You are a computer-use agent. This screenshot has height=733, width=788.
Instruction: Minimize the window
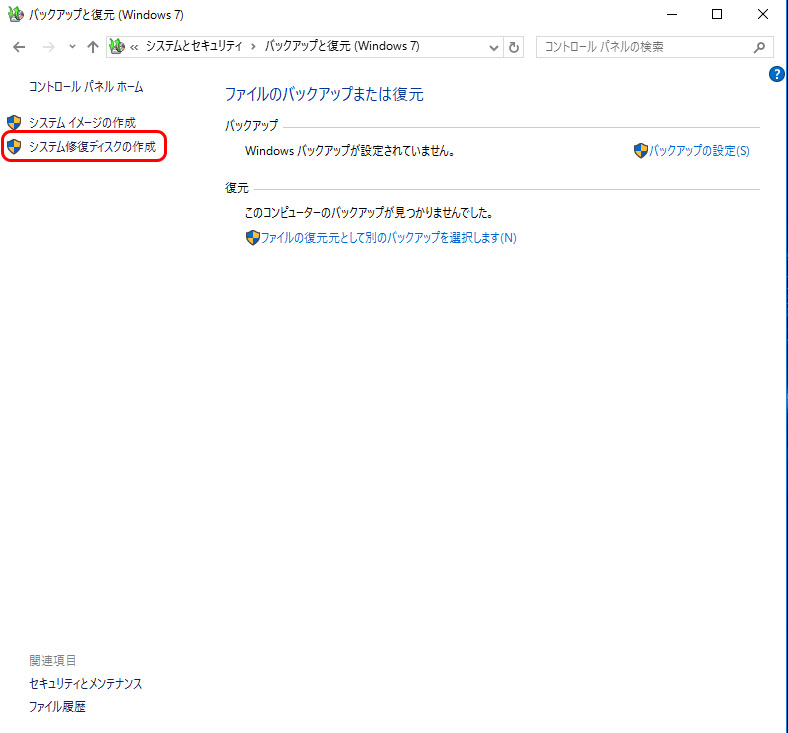[x=672, y=15]
